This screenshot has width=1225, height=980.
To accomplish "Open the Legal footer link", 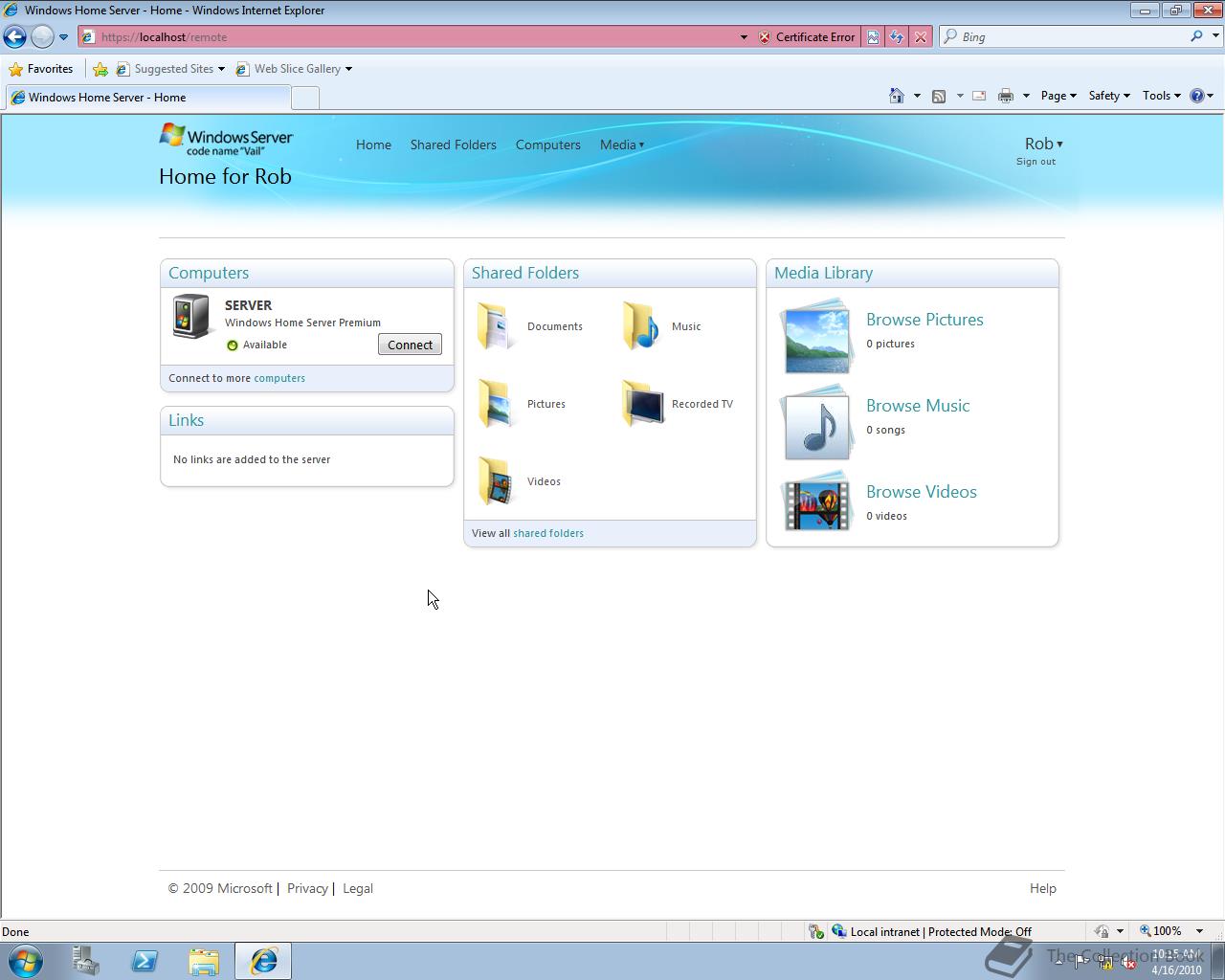I will tap(358, 888).
